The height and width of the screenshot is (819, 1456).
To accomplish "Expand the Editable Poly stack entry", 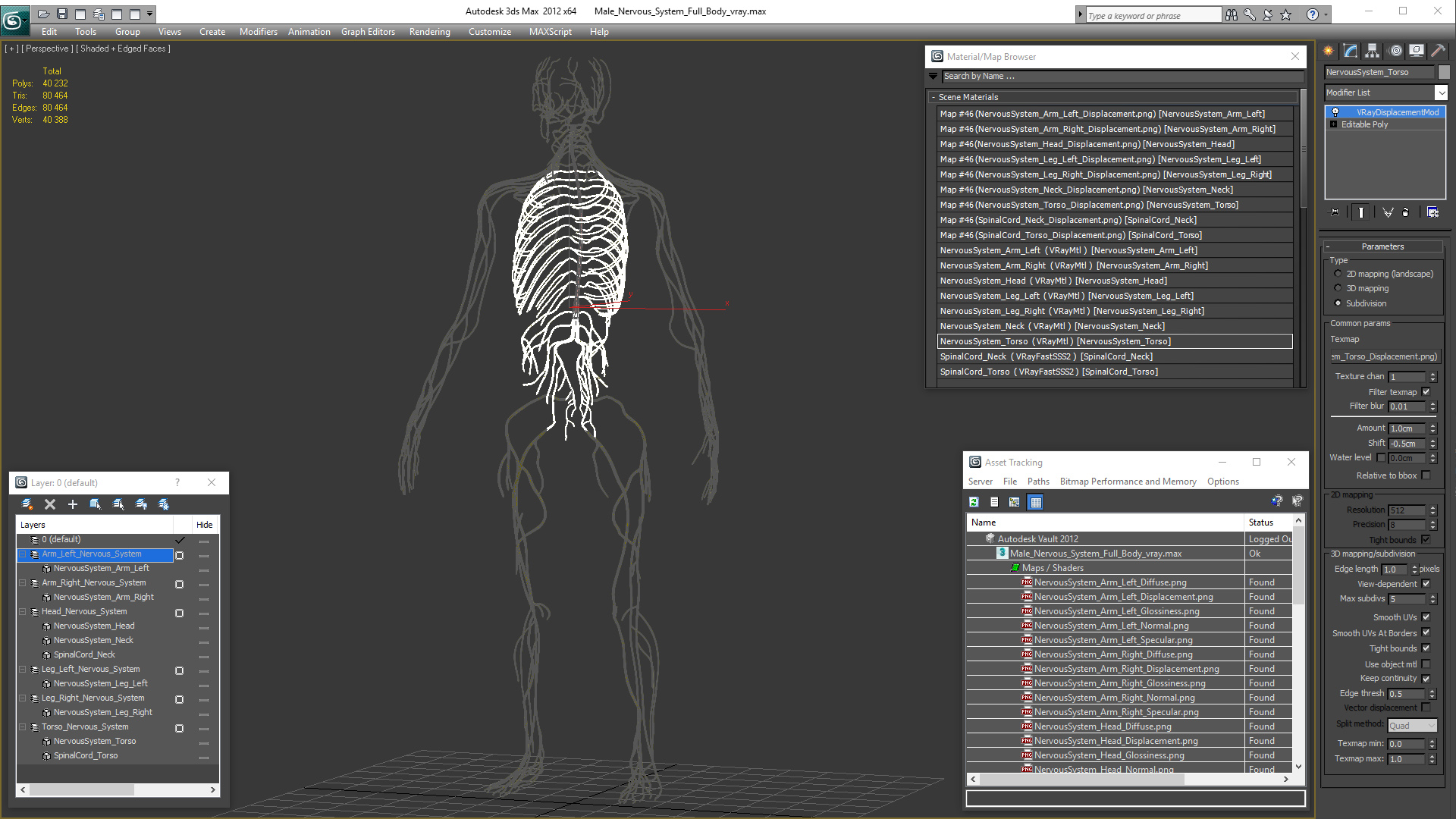I will click(1333, 124).
